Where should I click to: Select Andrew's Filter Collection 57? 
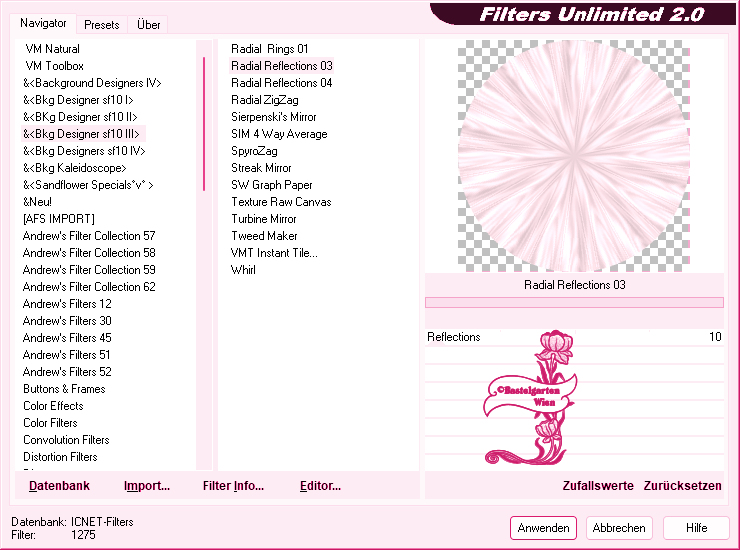[x=89, y=236]
